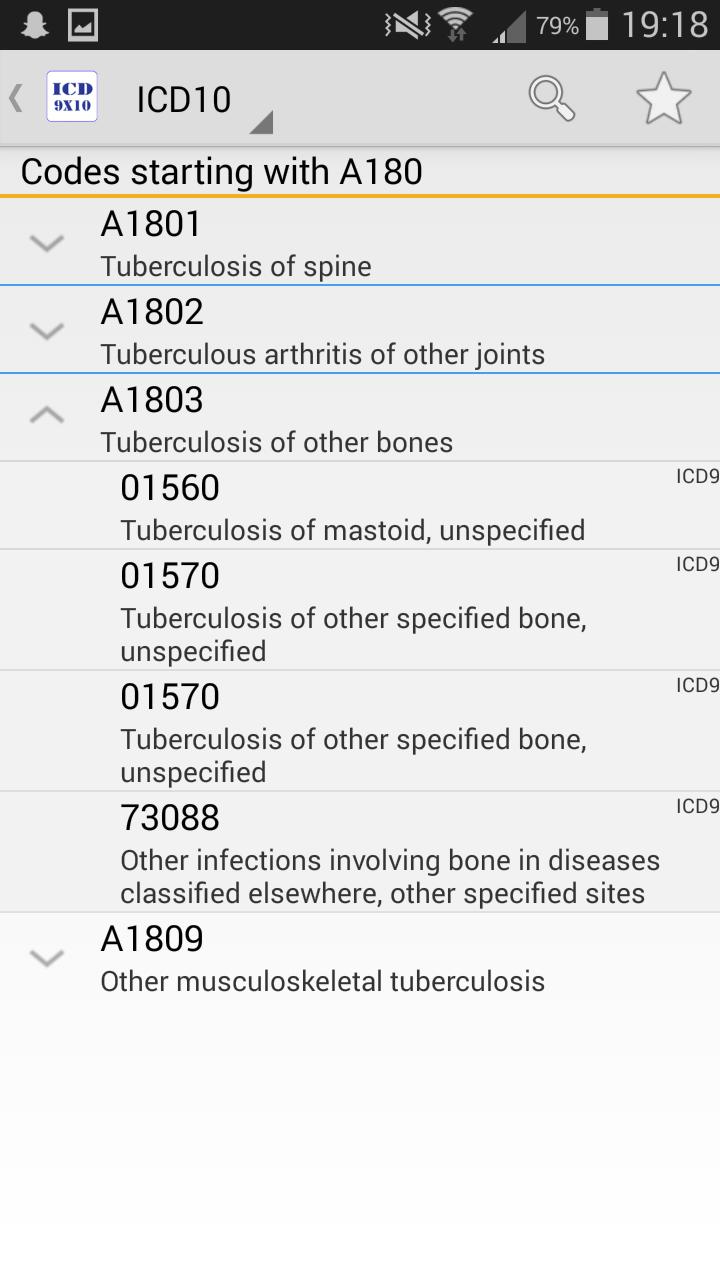
Task: Tap the ICD 9X10 app logo
Action: 72,98
